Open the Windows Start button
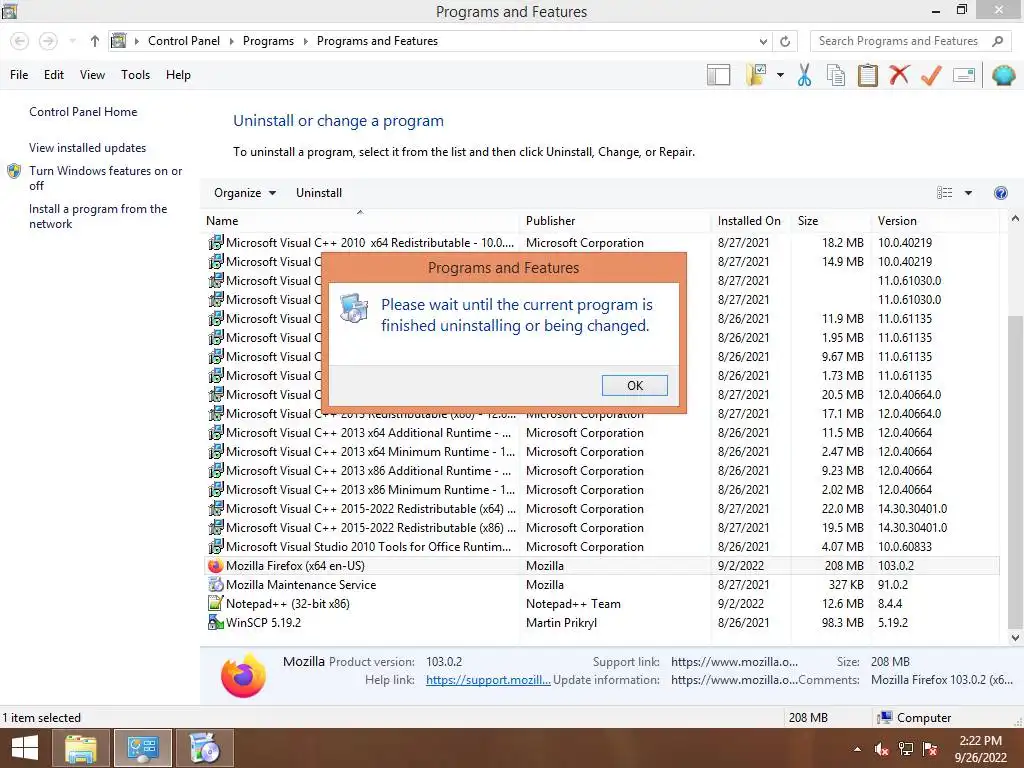This screenshot has width=1024, height=768. pyautogui.click(x=25, y=748)
